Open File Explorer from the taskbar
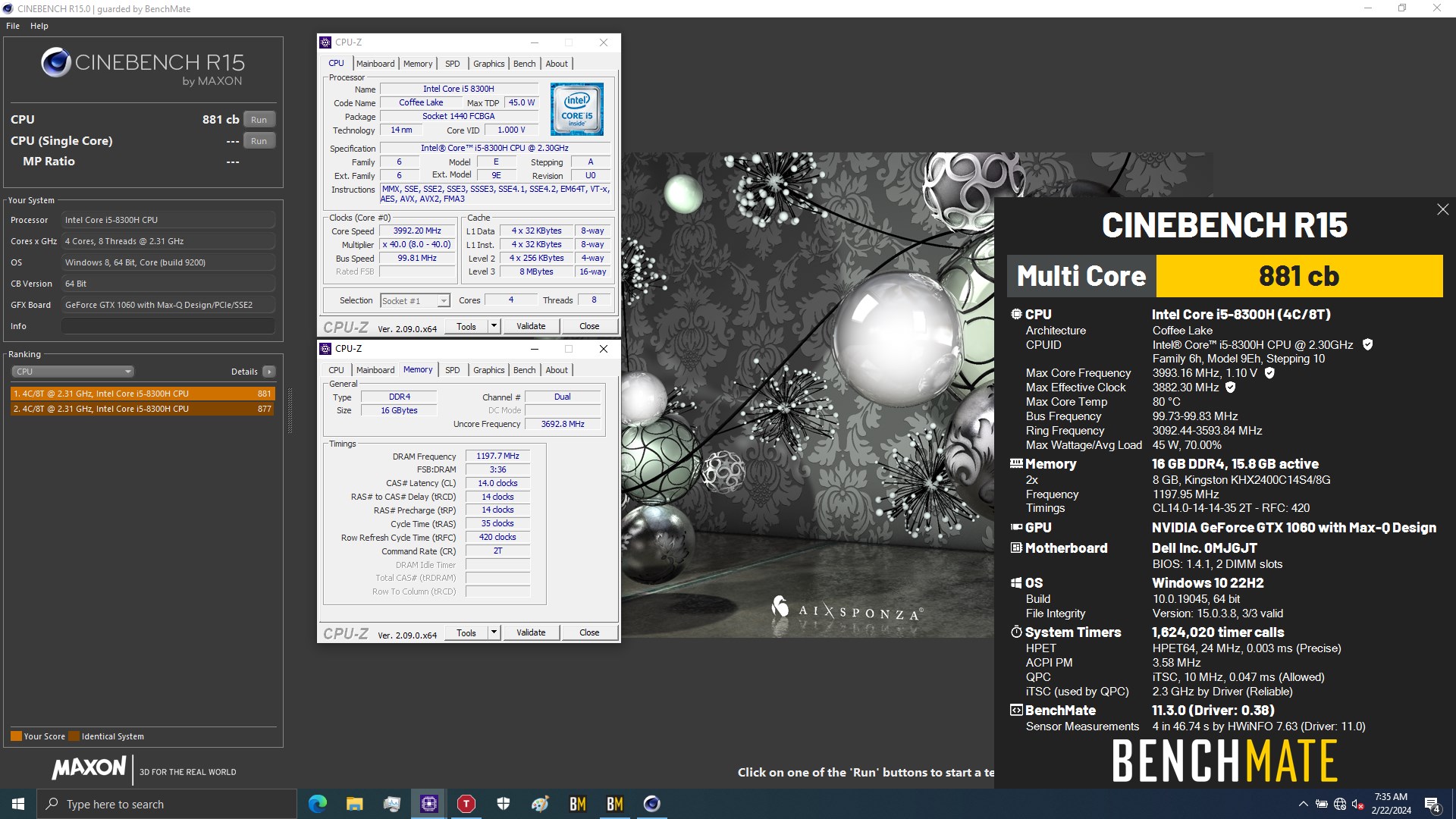This screenshot has height=819, width=1456. [x=354, y=804]
